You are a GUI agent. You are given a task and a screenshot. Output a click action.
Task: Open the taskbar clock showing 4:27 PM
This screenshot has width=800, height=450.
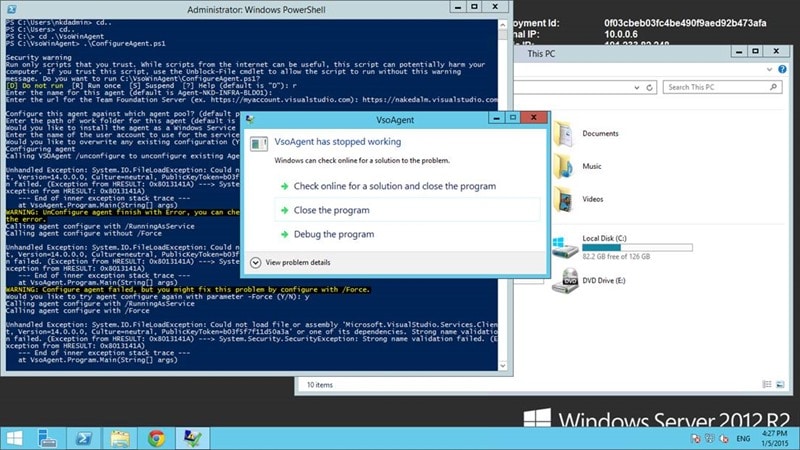click(x=775, y=438)
